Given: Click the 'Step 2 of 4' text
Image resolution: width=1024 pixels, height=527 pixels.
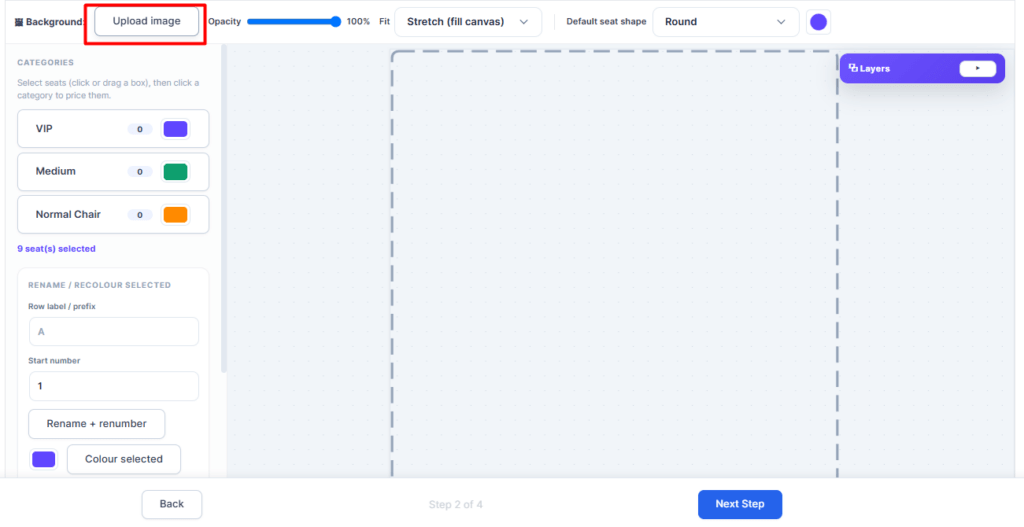Looking at the screenshot, I should 456,504.
